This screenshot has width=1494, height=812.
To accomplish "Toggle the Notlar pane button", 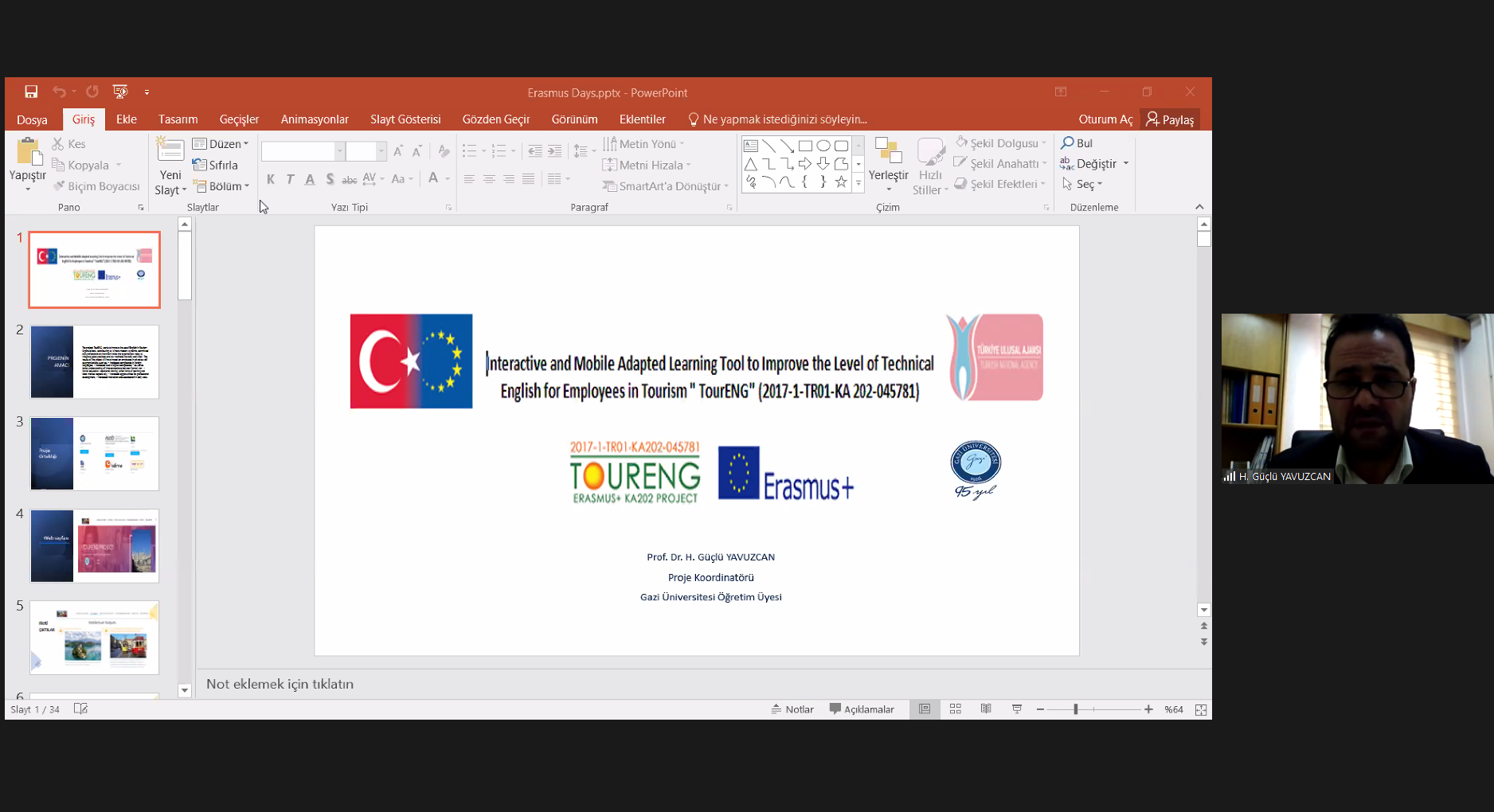I will click(x=792, y=709).
